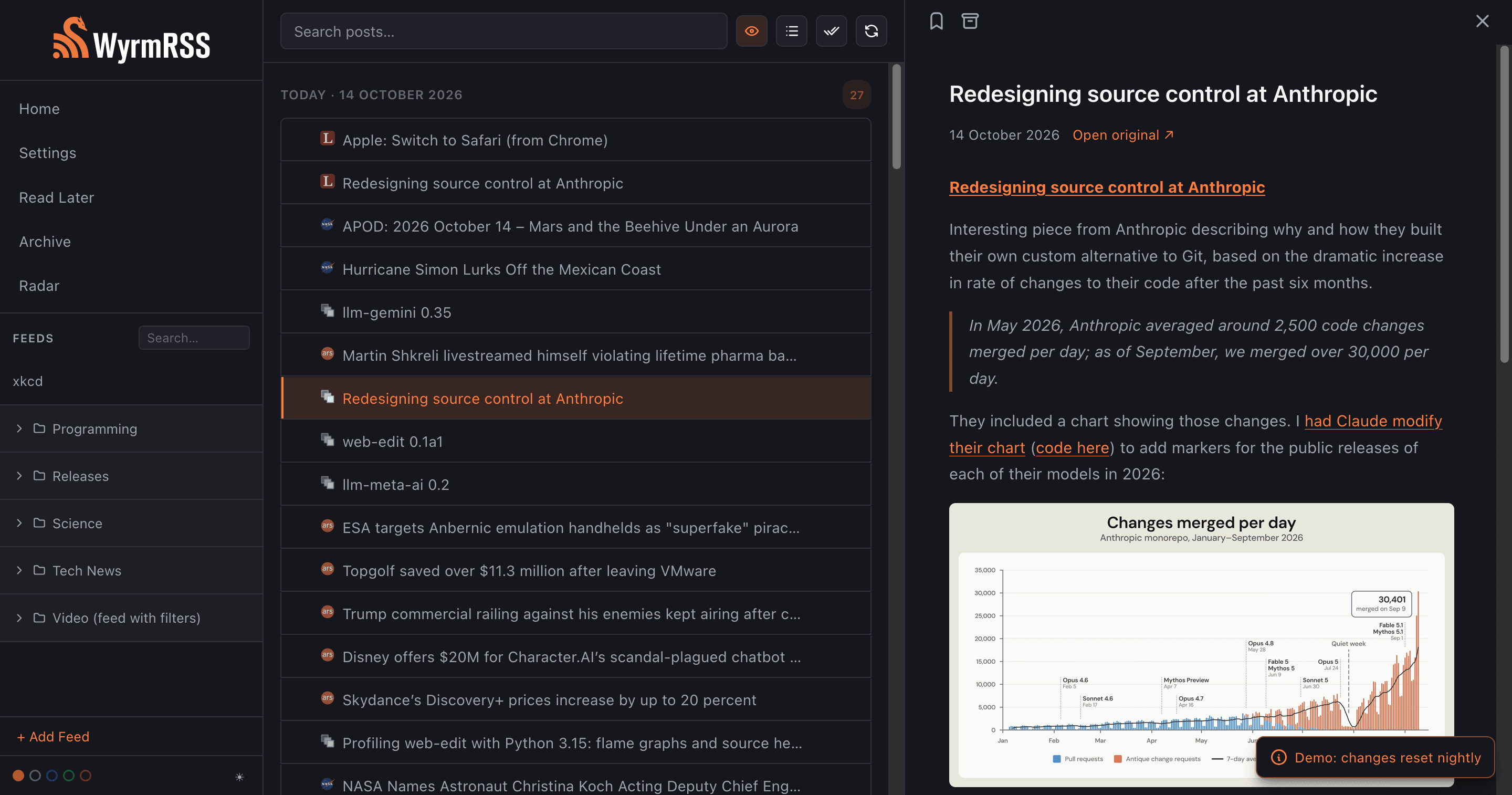Viewport: 1512px width, 795px height.
Task: Open the Archive section
Action: [x=45, y=242]
